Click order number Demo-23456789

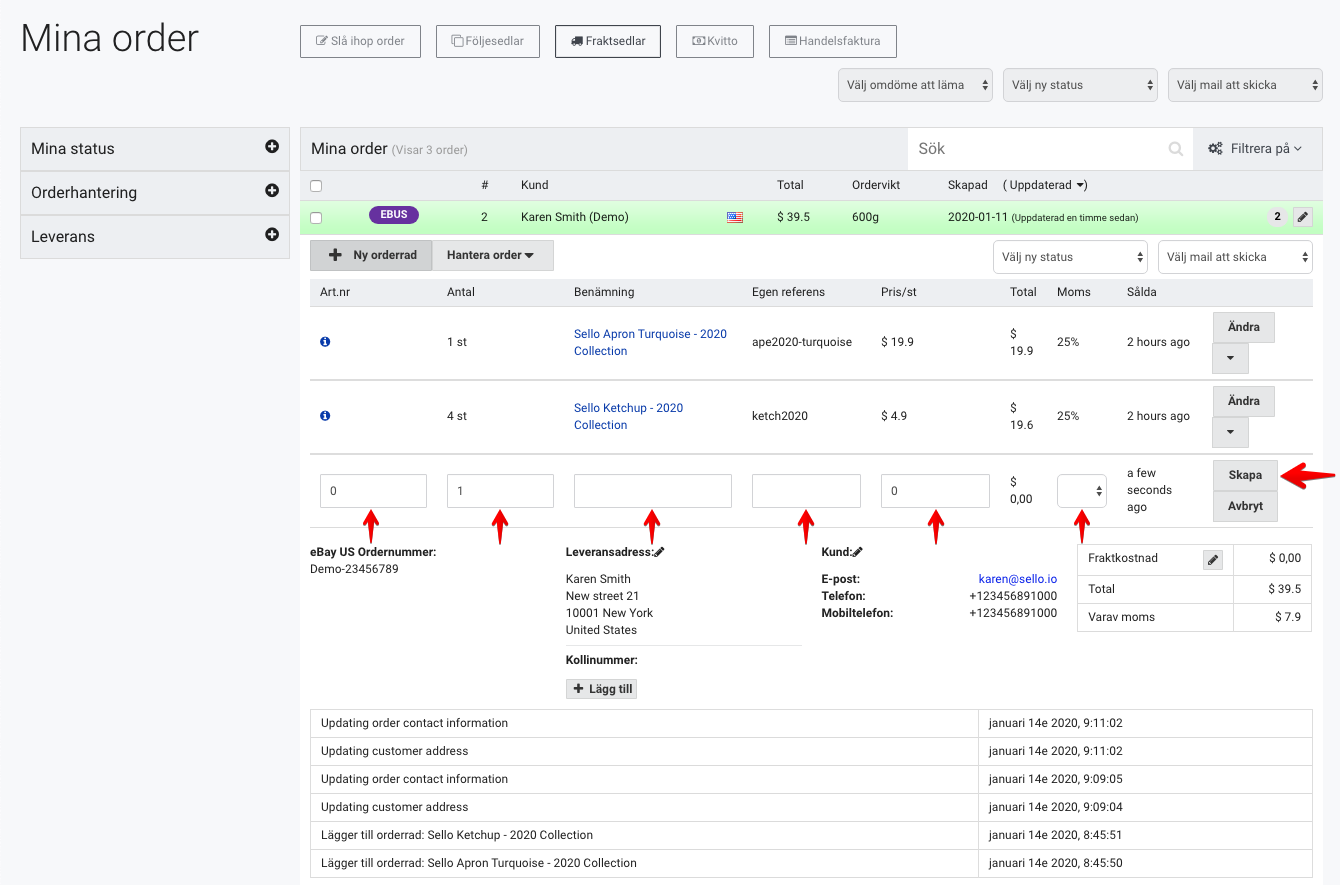(x=355, y=569)
